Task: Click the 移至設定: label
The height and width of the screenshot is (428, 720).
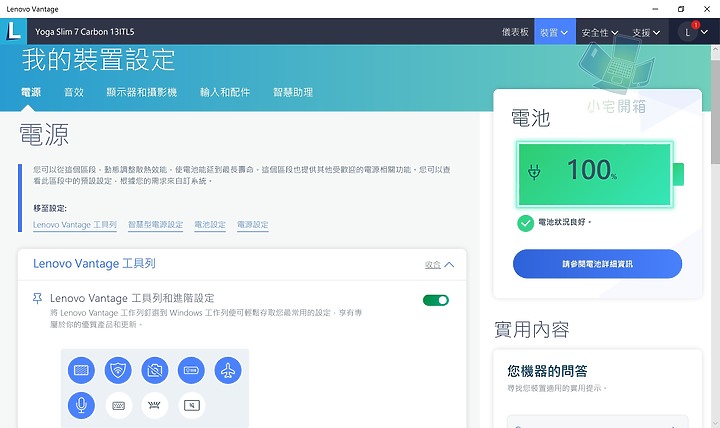Action: pyautogui.click(x=50, y=208)
